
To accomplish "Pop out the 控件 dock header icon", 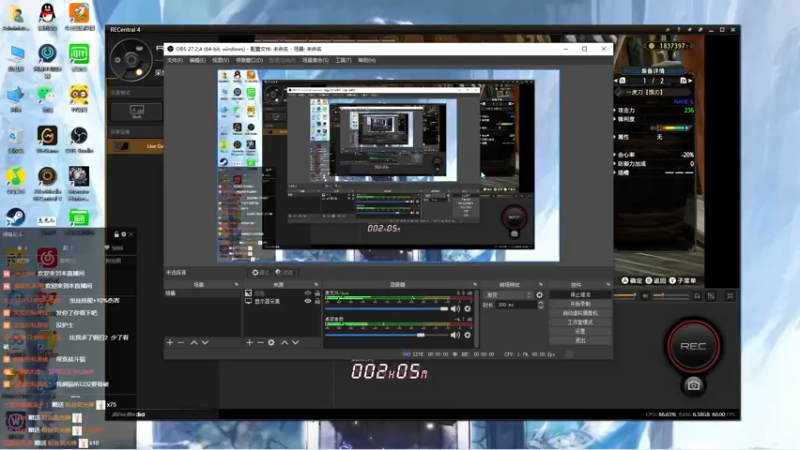I will point(608,284).
